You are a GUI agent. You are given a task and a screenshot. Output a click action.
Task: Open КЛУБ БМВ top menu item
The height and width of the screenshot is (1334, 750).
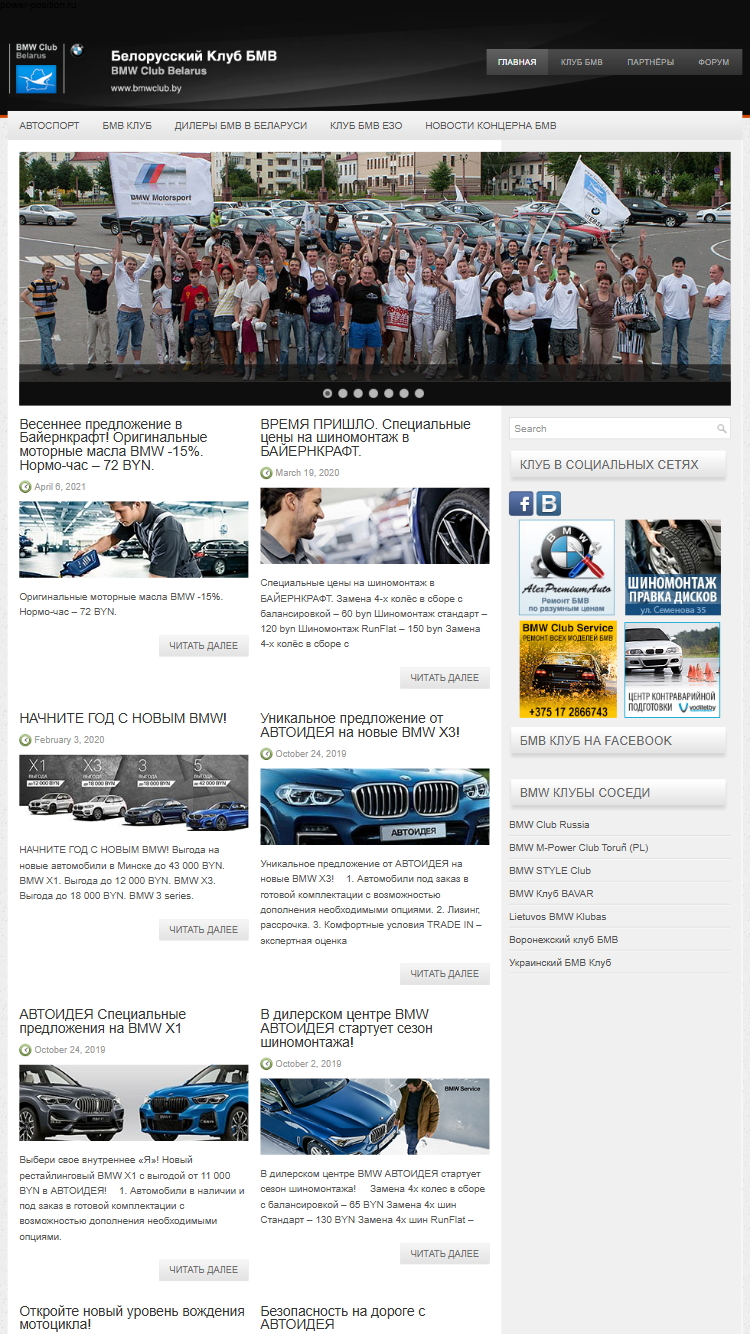coord(582,62)
